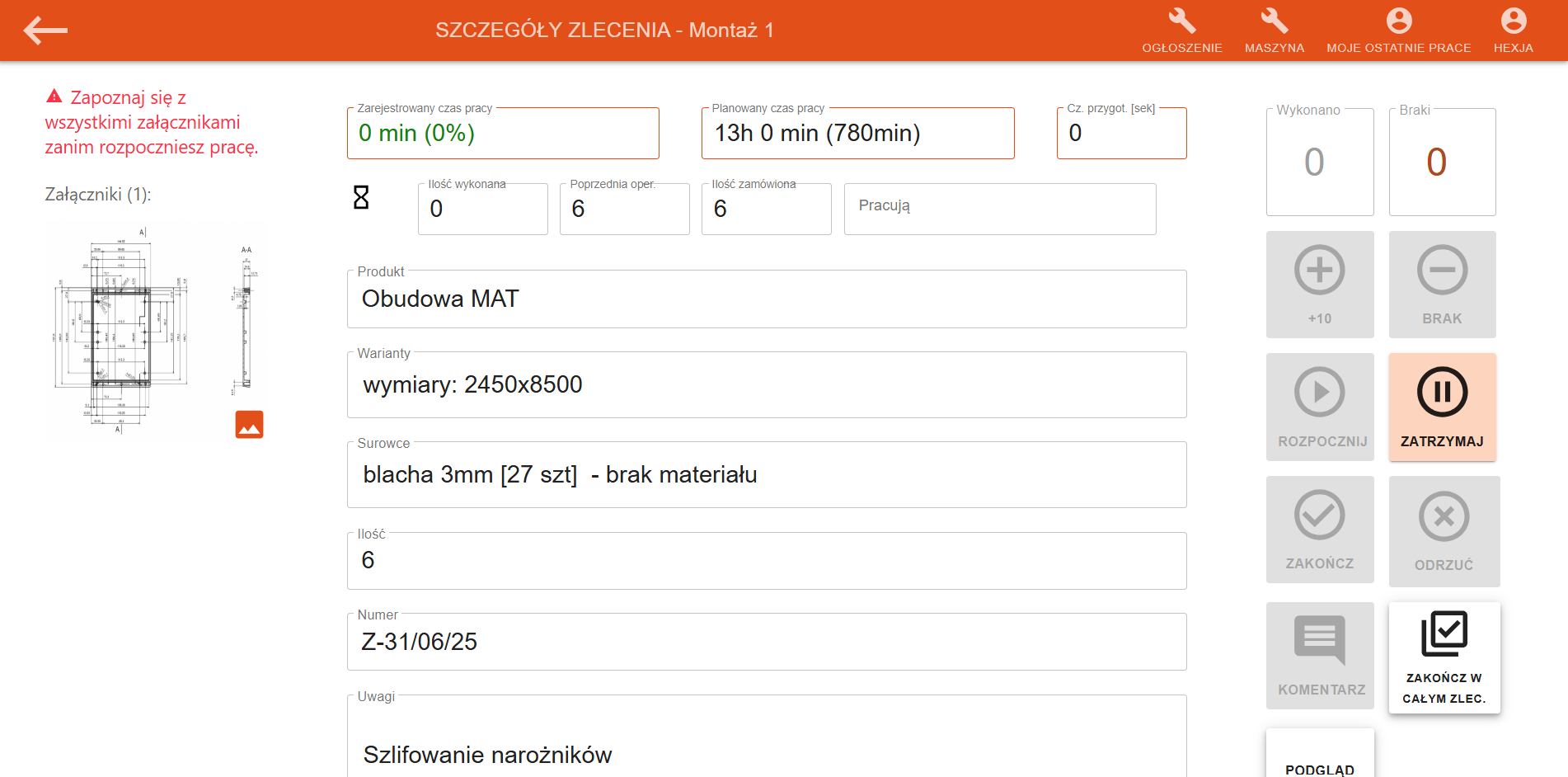The image size is (1568, 777).
Task: Click Zakończ w całym zlec. button
Action: (x=1444, y=657)
